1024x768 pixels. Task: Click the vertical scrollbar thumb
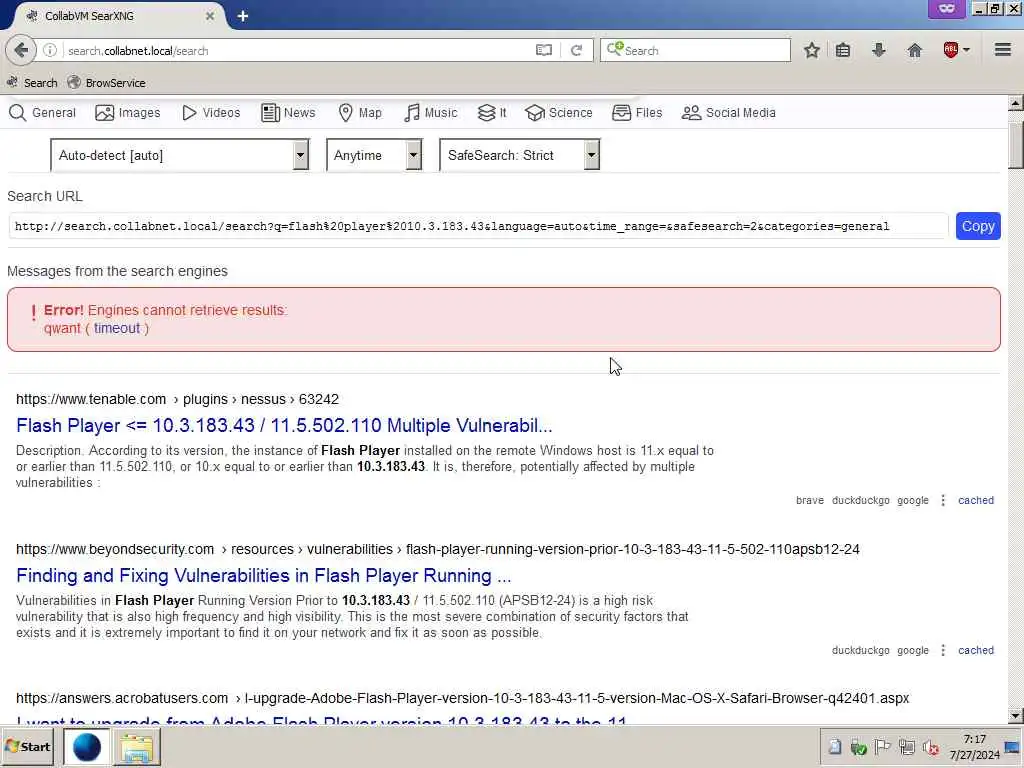(x=1015, y=145)
